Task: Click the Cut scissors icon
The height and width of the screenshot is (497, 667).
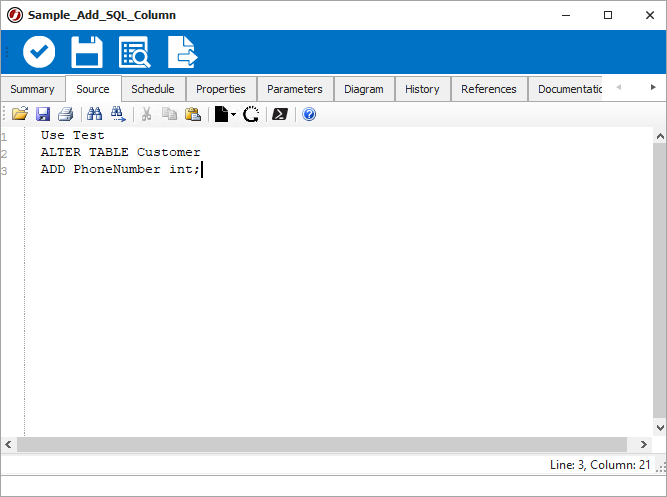Action: (x=146, y=114)
